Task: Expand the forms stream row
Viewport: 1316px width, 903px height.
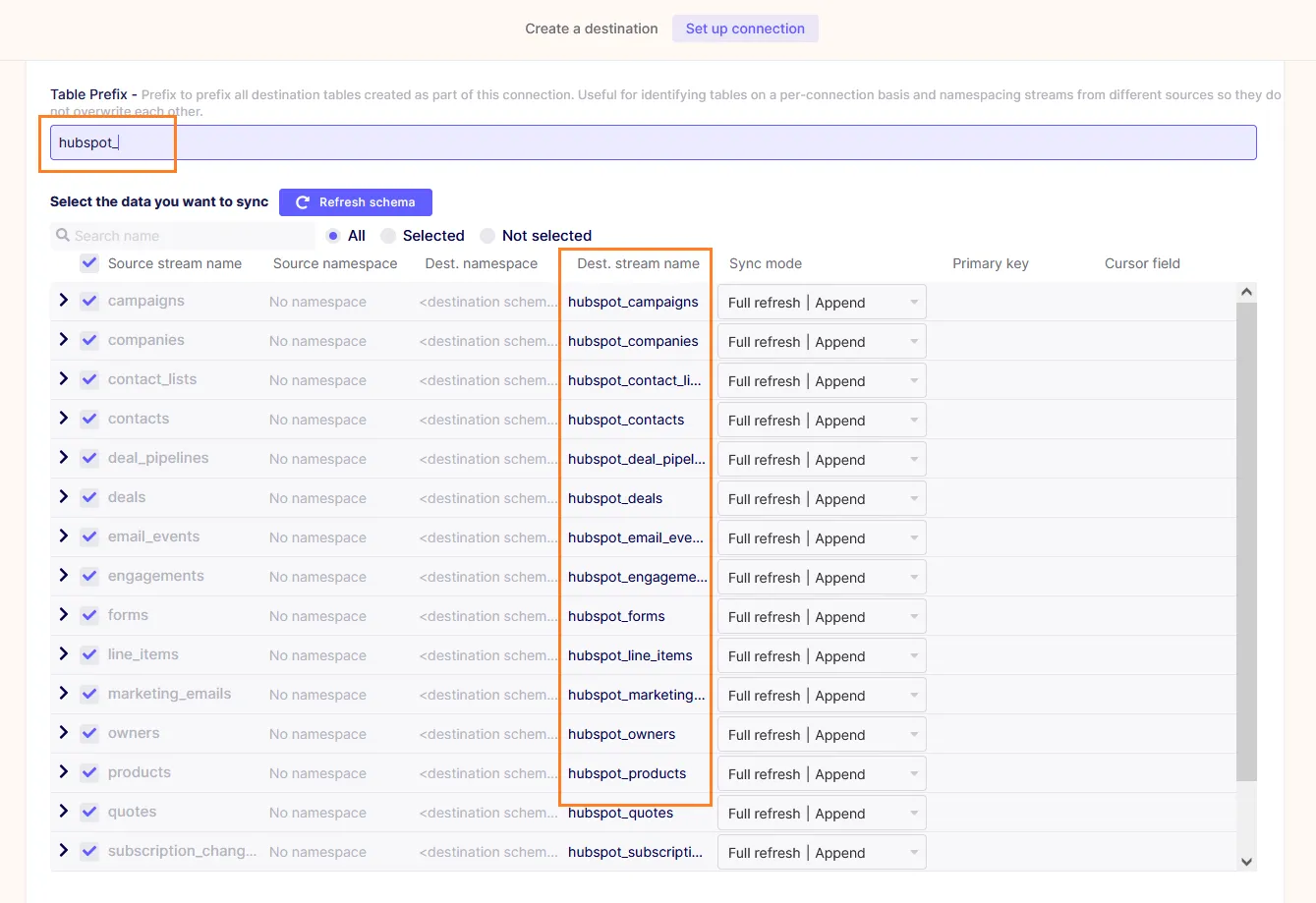Action: (x=64, y=614)
